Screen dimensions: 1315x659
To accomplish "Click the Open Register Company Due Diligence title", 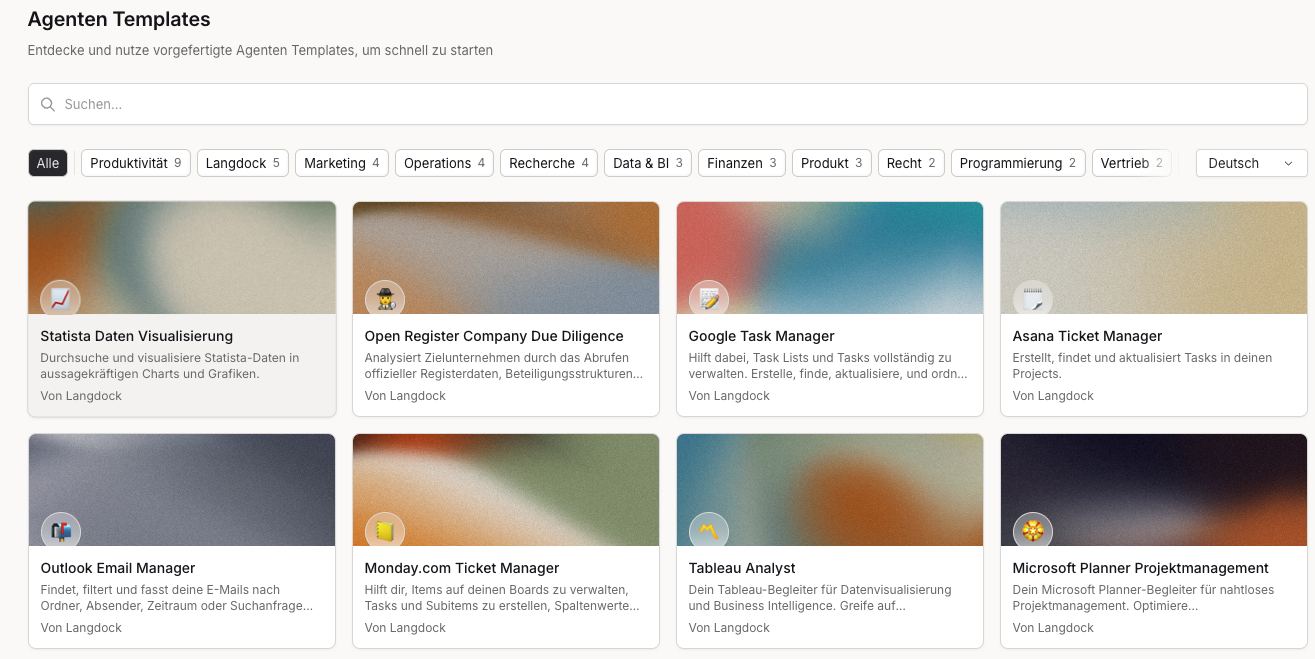I will coord(494,336).
